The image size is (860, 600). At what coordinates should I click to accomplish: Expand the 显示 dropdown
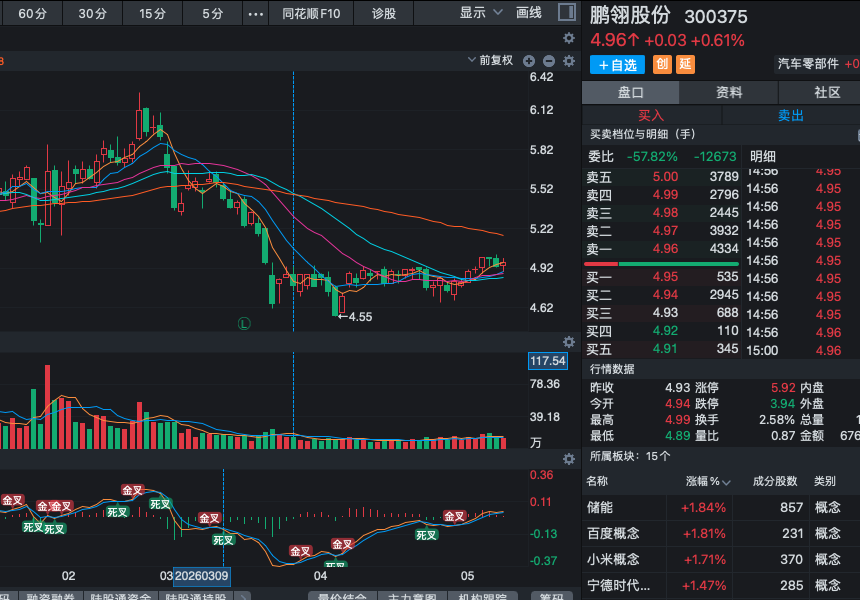tap(480, 13)
